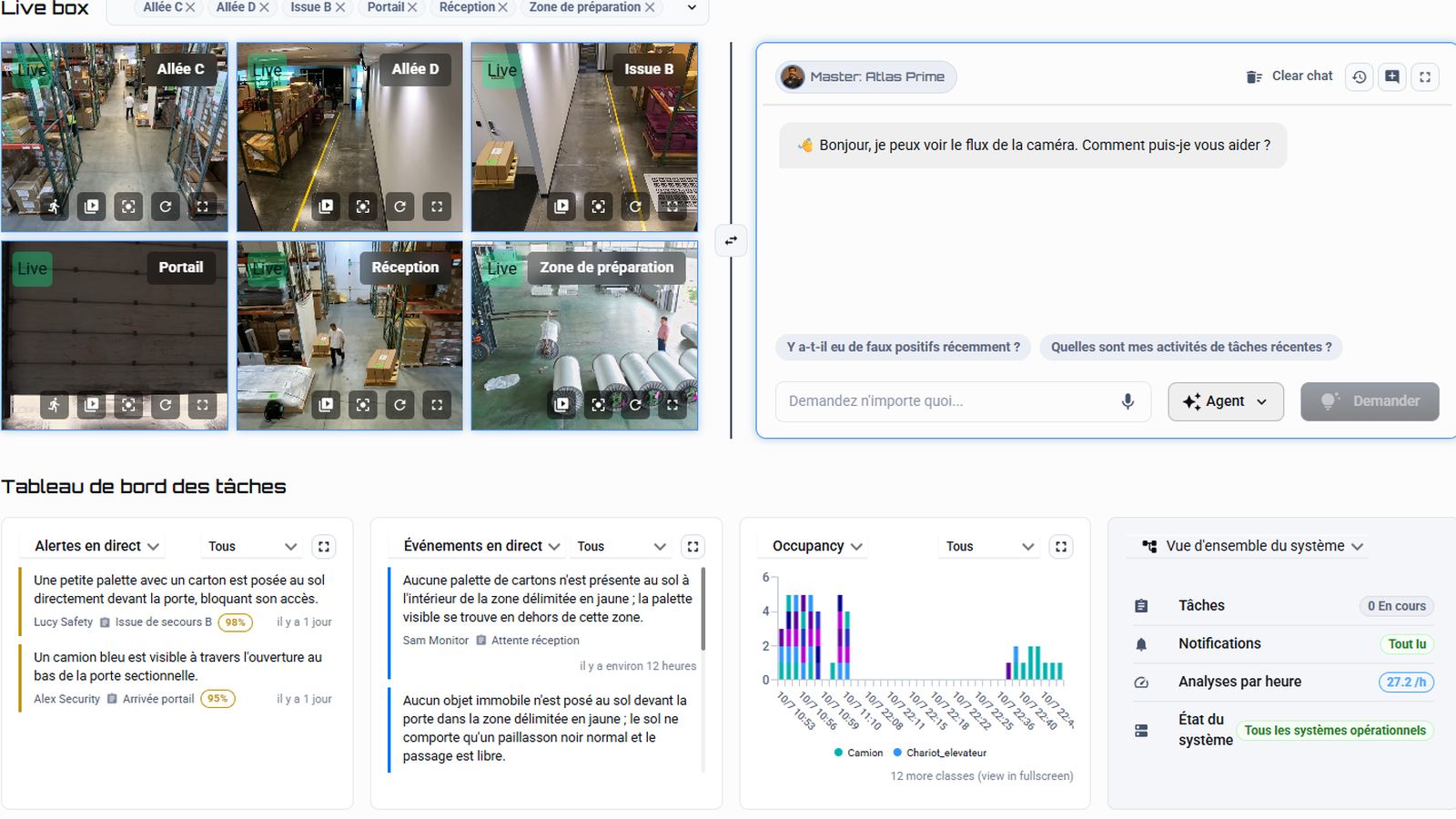The width and height of the screenshot is (1456, 819).
Task: Expand Réception feed to fullscreen
Action: click(x=437, y=405)
